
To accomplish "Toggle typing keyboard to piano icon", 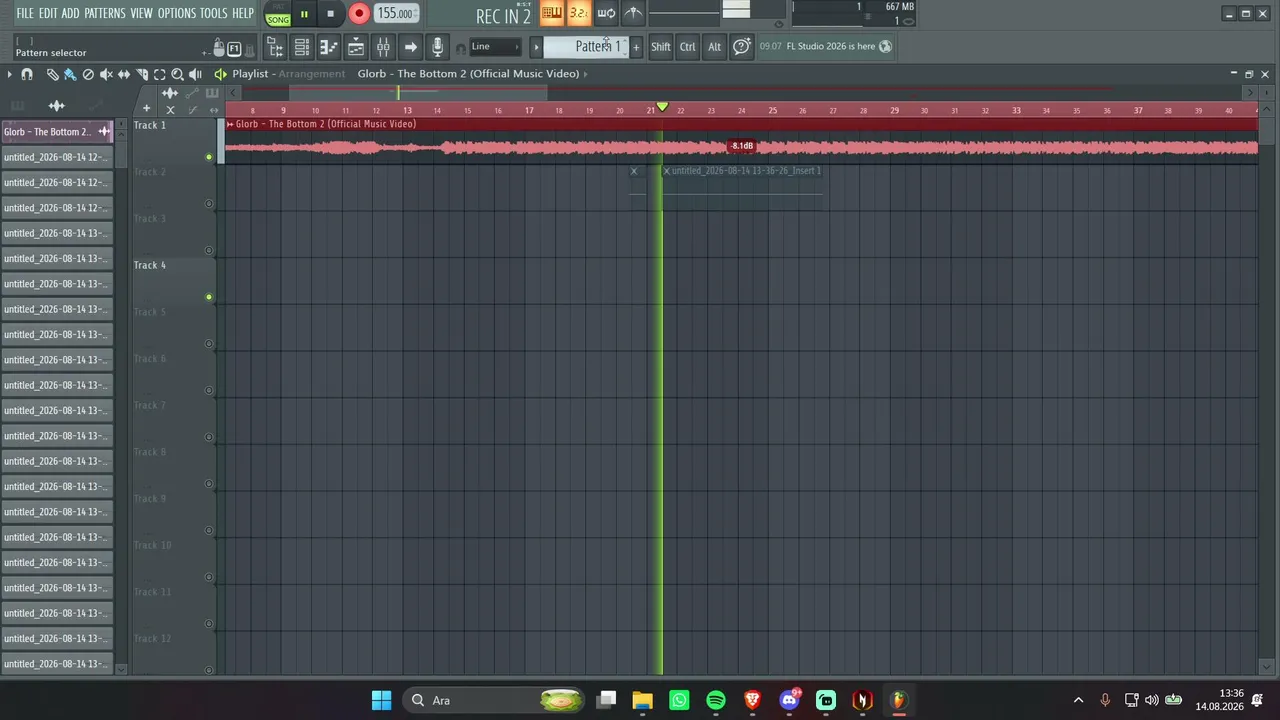I will coord(551,13).
